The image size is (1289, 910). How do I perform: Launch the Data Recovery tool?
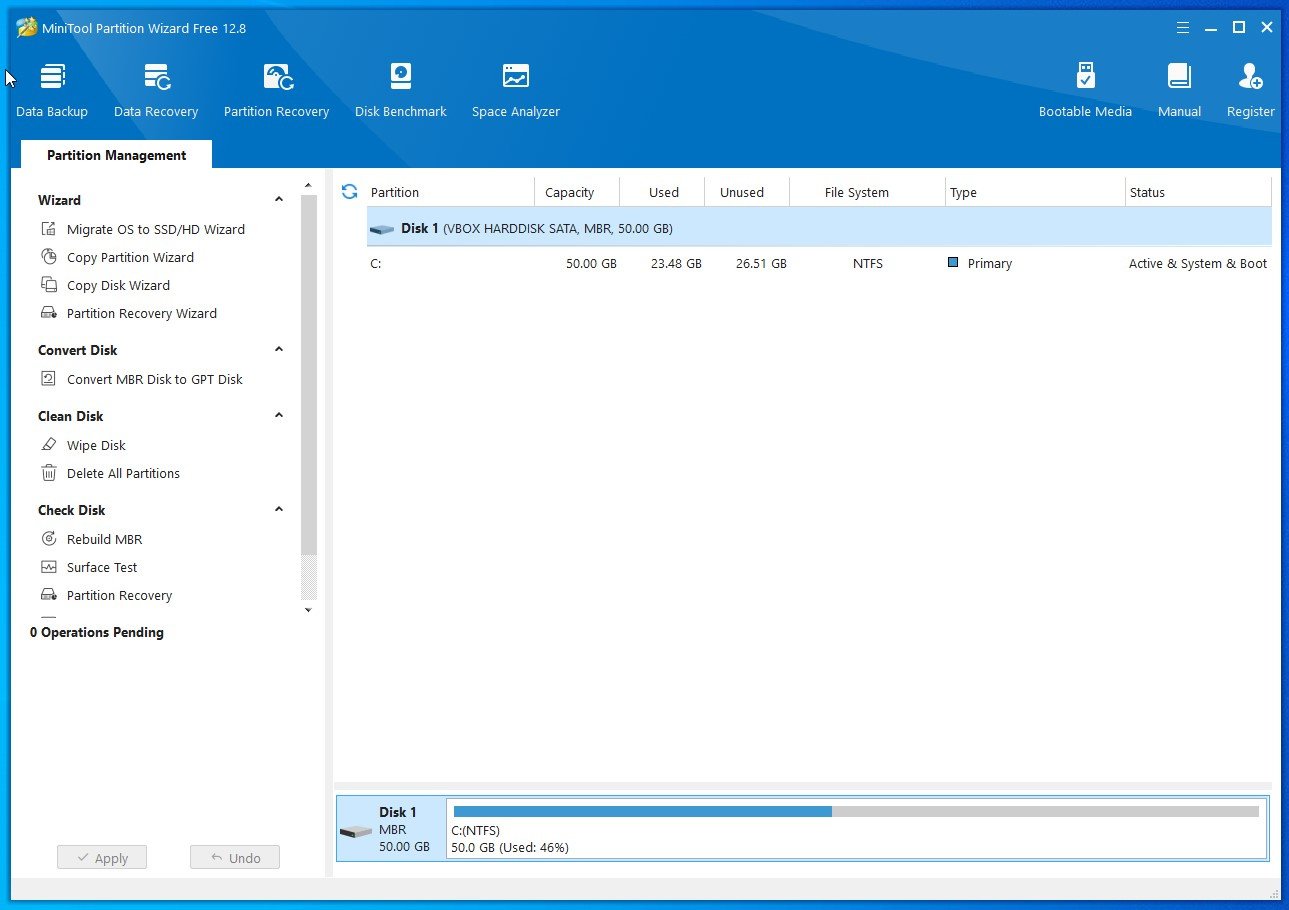click(x=156, y=91)
